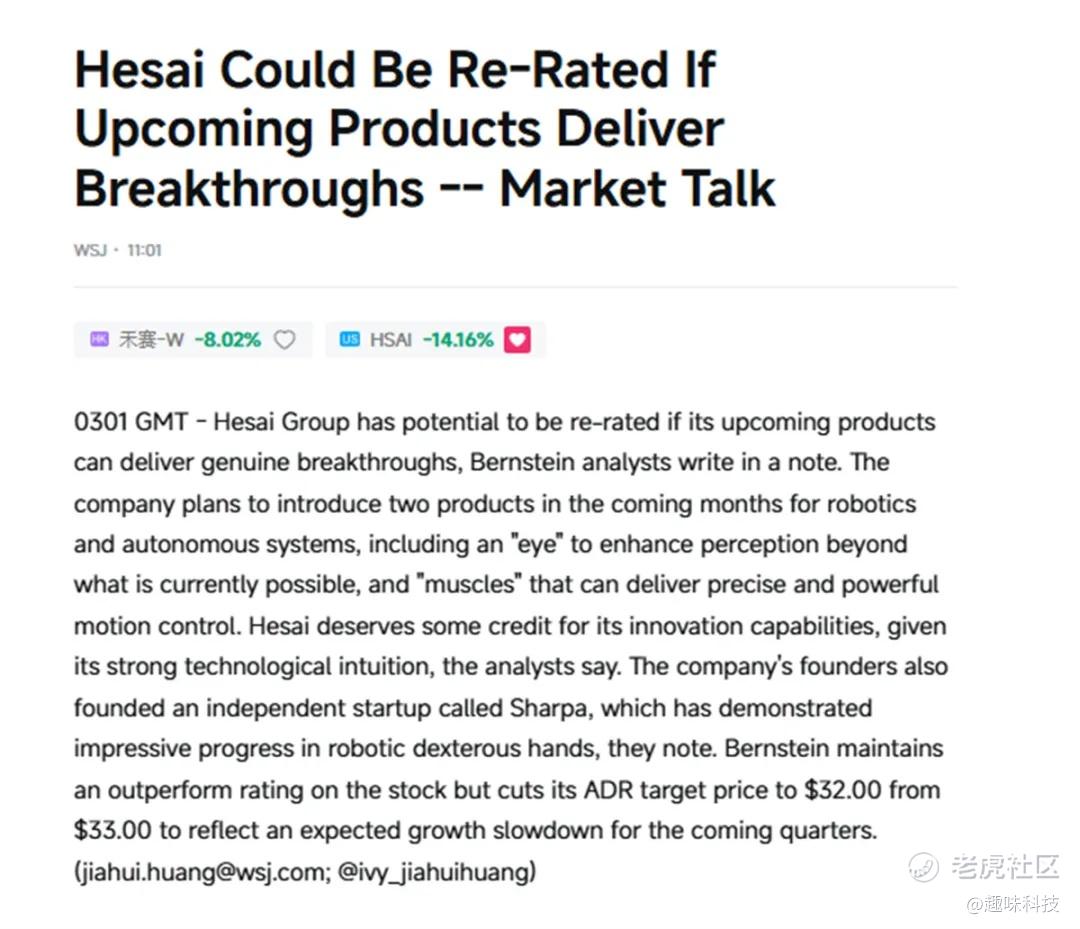Click the 11:01 publish time

tap(145, 250)
